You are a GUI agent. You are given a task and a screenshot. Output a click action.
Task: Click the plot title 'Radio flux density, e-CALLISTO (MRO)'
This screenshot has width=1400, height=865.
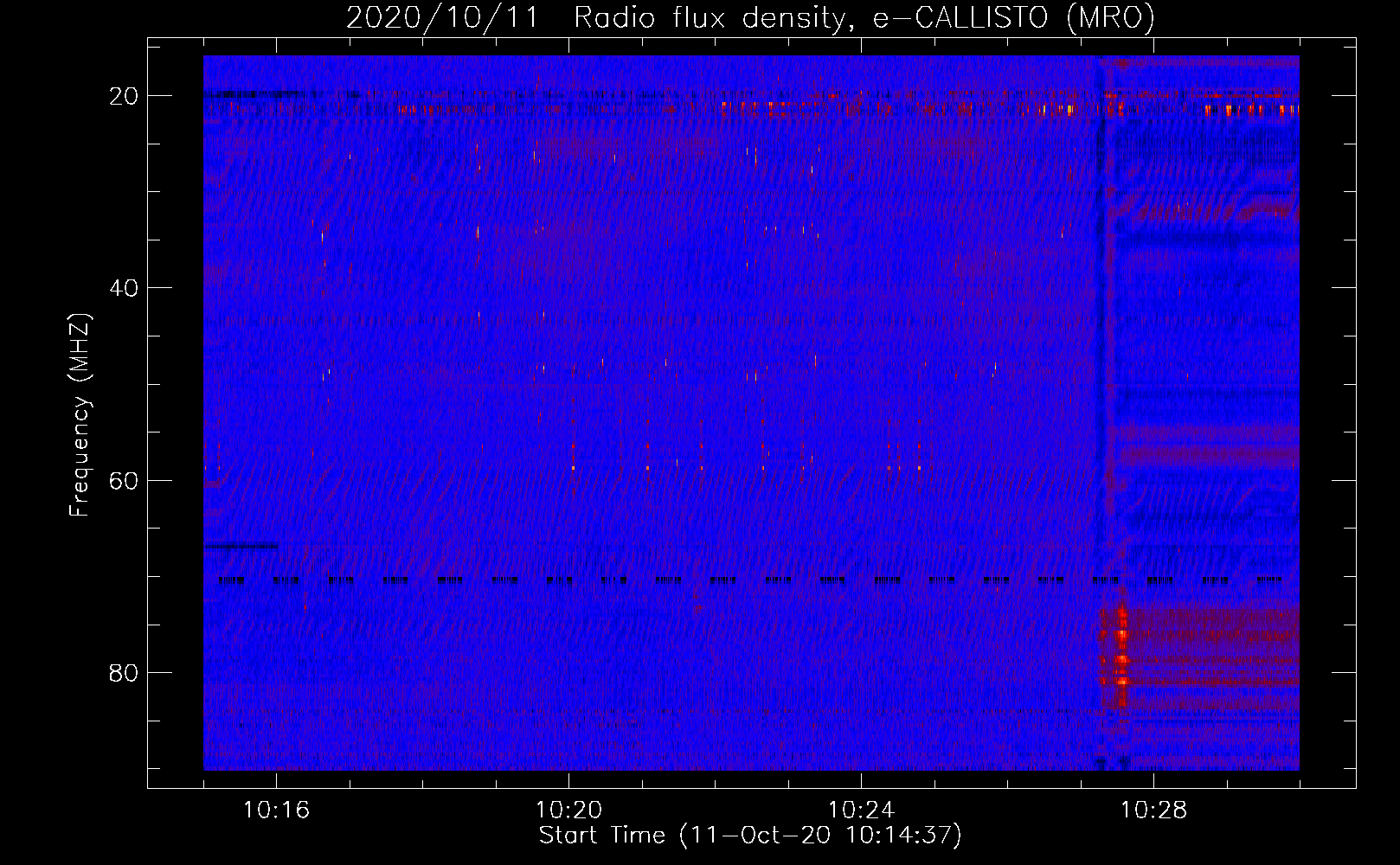[864, 18]
